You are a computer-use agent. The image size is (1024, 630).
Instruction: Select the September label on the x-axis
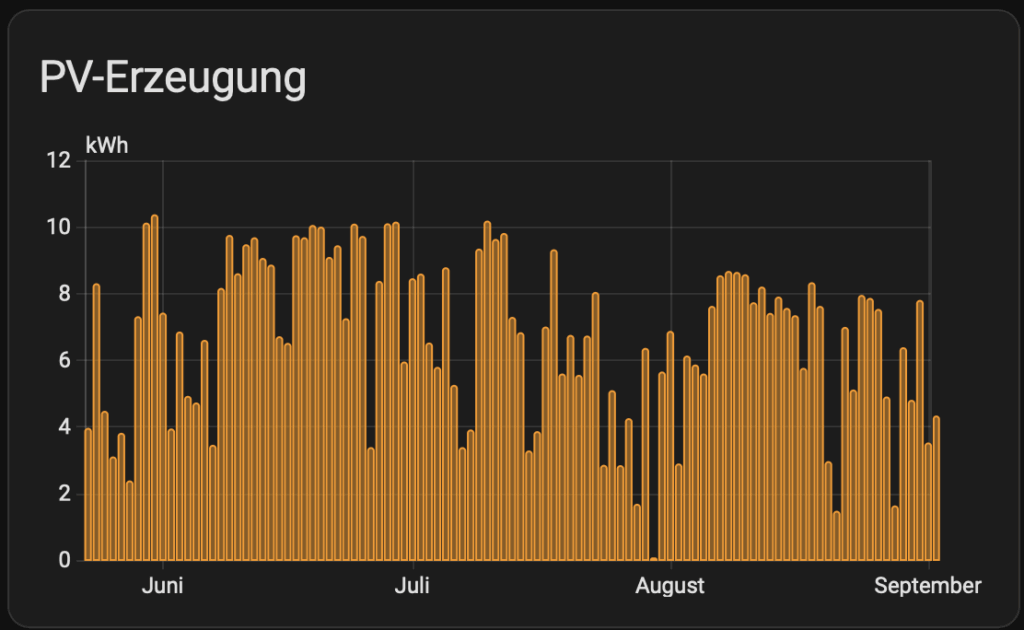click(x=928, y=586)
